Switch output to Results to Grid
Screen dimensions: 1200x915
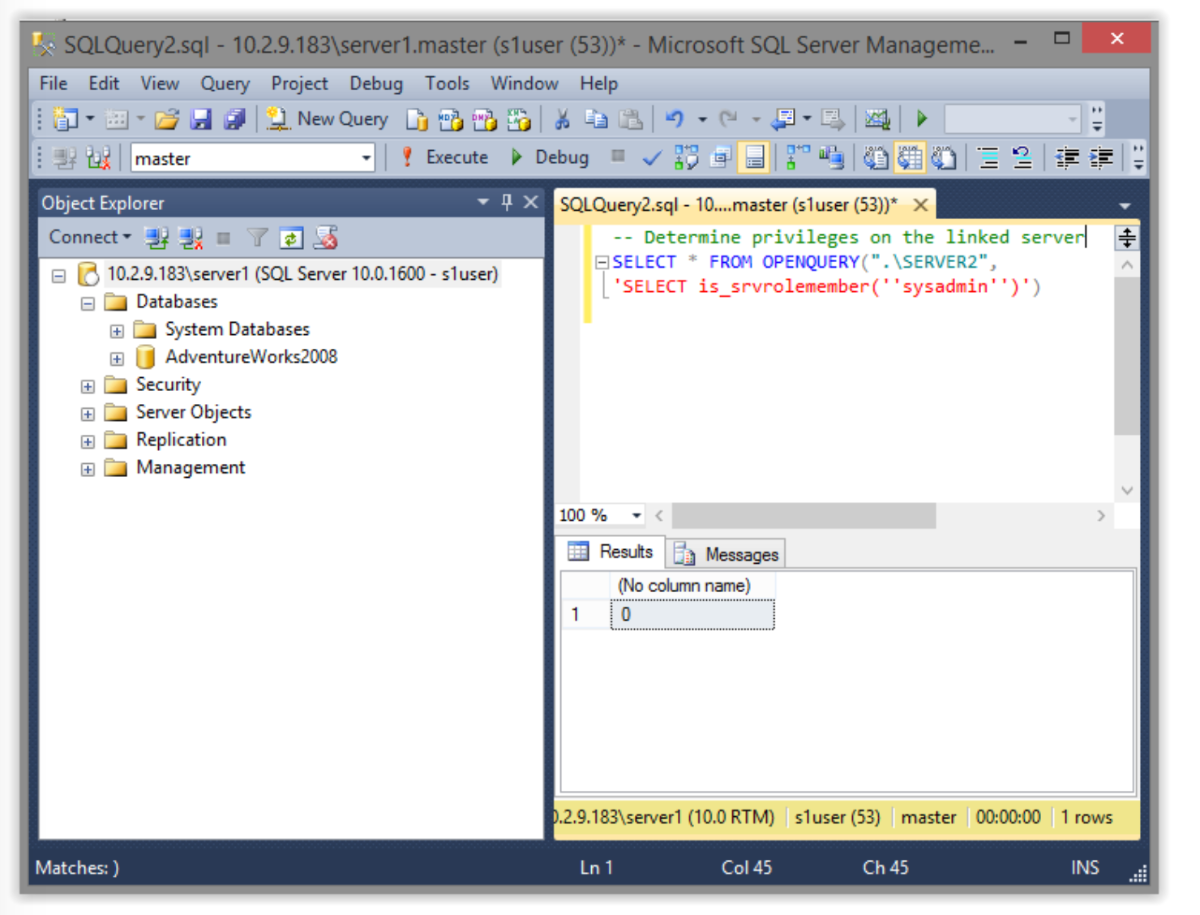[x=909, y=157]
